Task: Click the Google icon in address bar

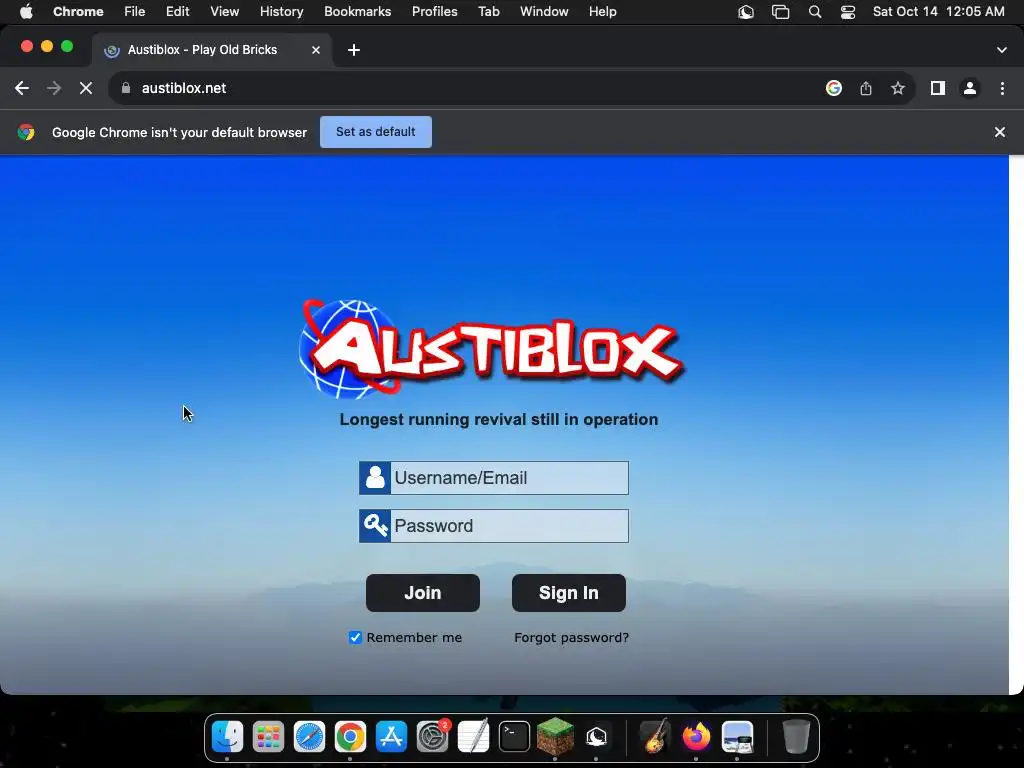Action: (833, 88)
